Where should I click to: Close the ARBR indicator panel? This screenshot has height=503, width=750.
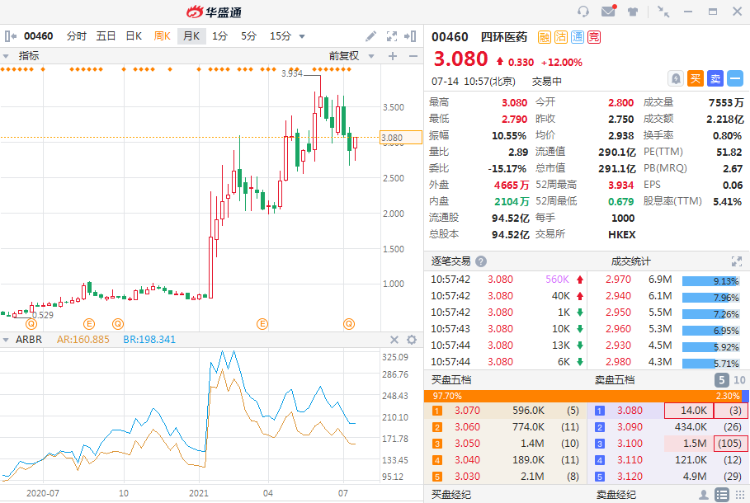(394, 339)
